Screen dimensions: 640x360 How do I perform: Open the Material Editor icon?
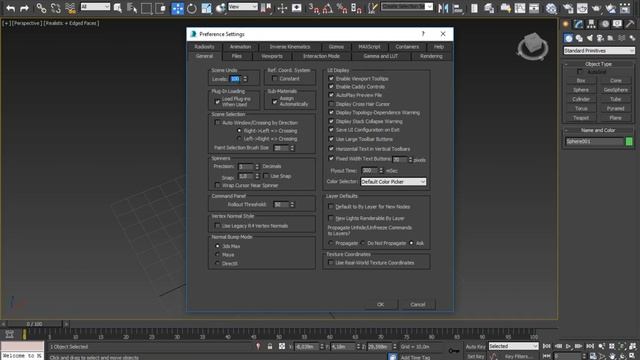click(x=551, y=8)
